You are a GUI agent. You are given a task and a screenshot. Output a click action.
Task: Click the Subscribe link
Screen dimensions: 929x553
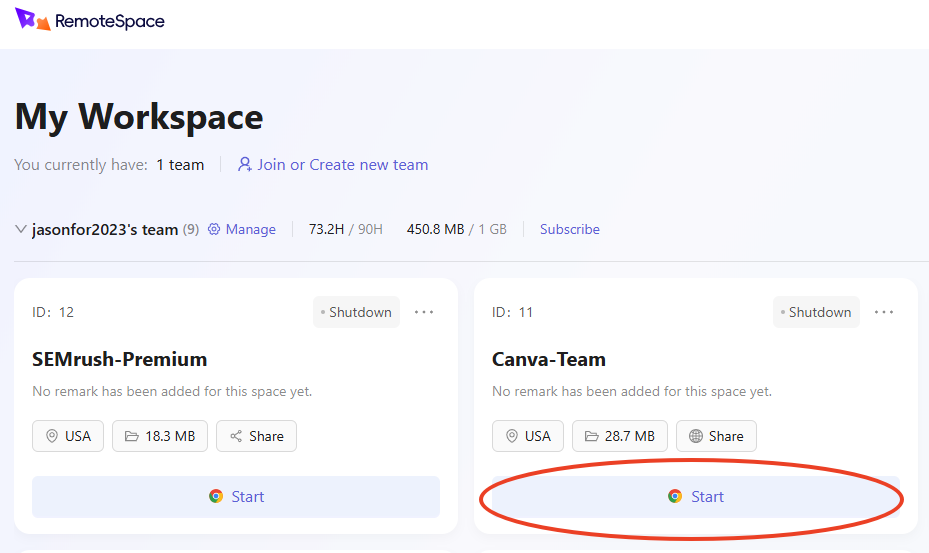point(569,229)
